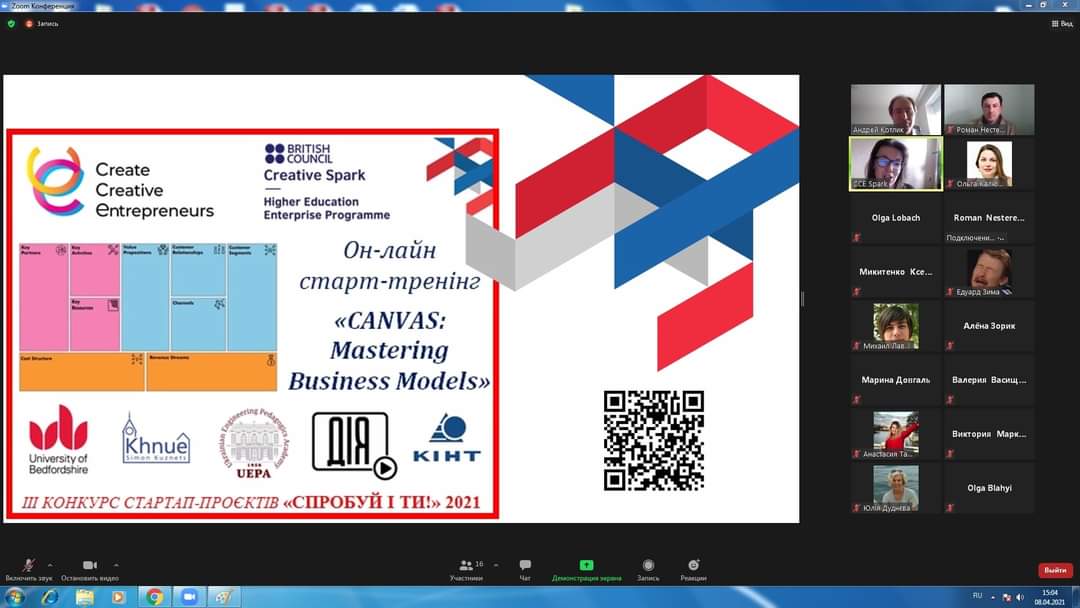This screenshot has height=608, width=1080.
Task: Open Windows Media Player from taskbar
Action: point(118,597)
